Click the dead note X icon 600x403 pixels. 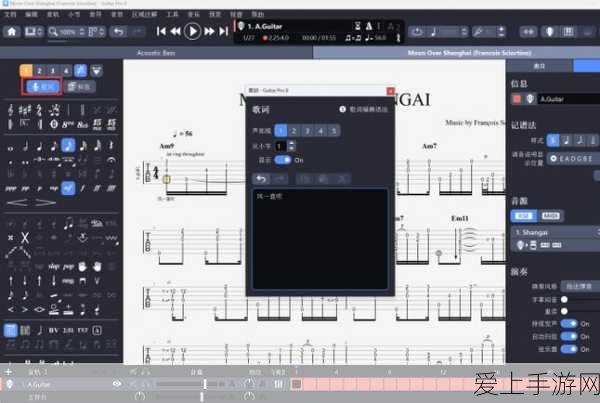[x=25, y=238]
